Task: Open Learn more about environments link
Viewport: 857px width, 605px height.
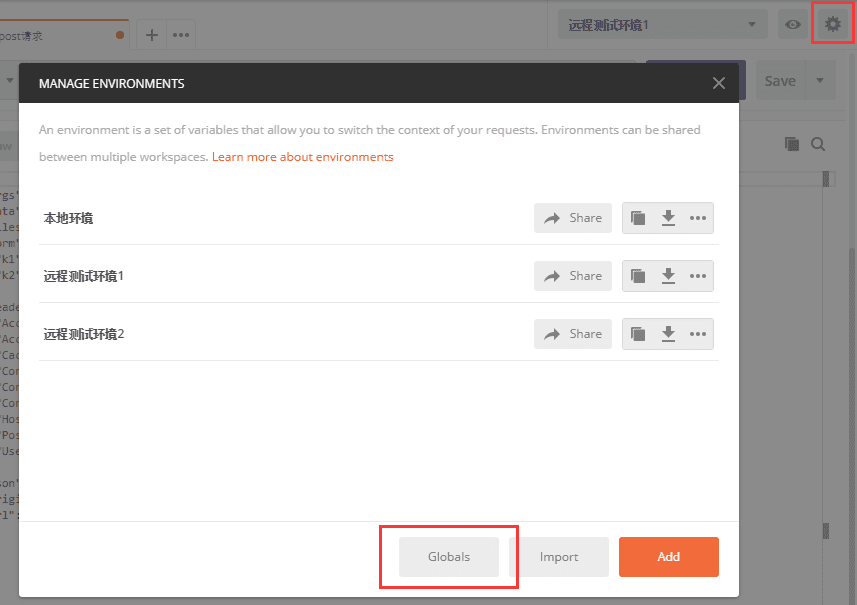Action: click(302, 157)
